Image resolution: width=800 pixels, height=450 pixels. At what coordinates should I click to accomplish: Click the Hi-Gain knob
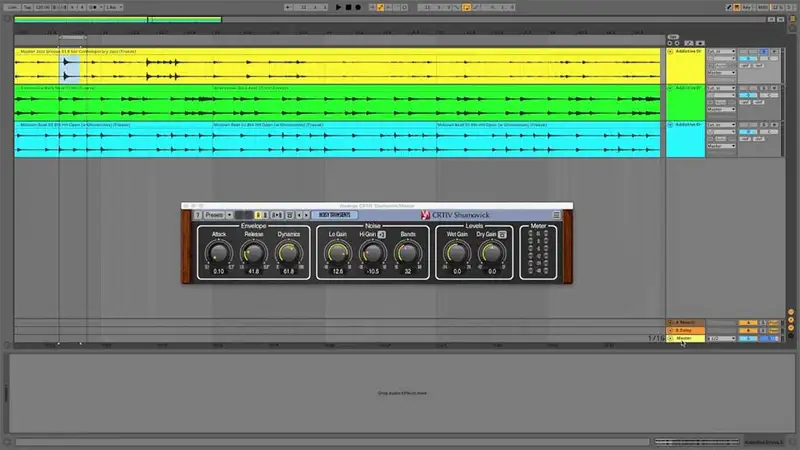(x=372, y=253)
